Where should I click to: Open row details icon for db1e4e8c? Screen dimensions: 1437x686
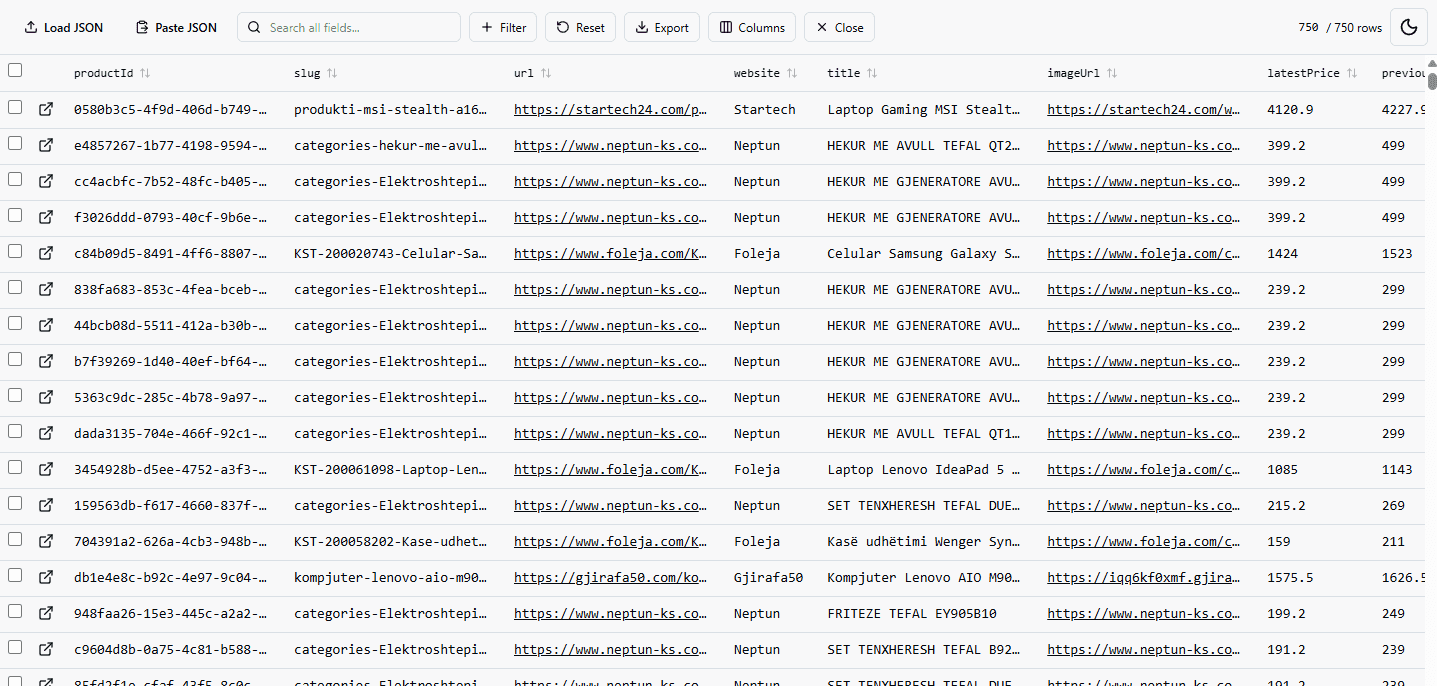46,577
